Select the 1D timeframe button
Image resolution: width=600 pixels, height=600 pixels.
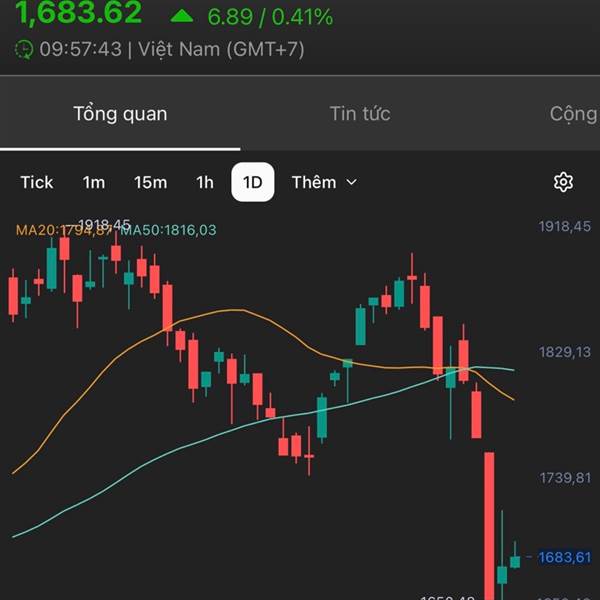[x=253, y=182]
